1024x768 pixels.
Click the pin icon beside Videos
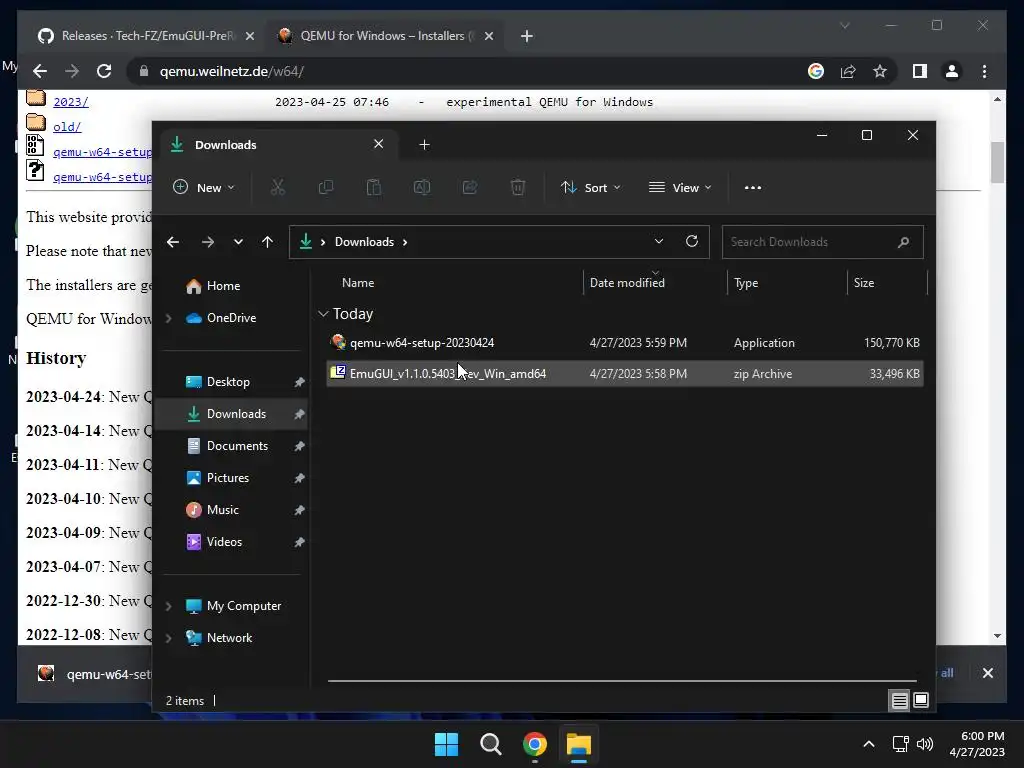(x=299, y=542)
